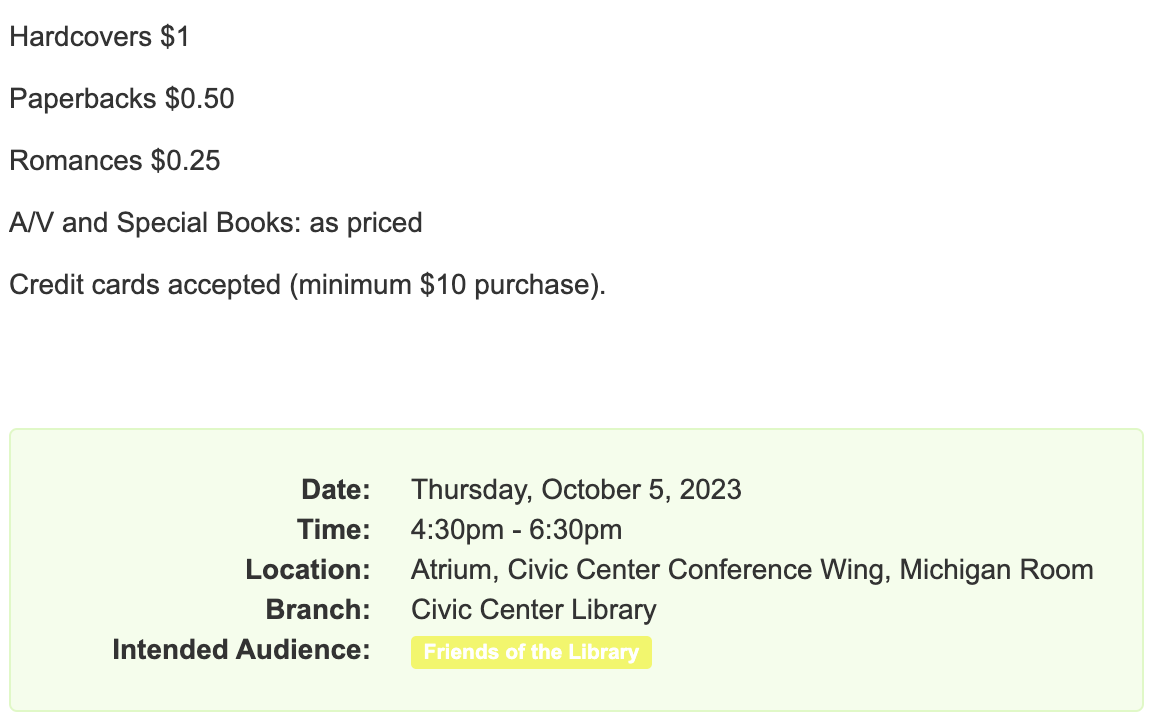Select the 4:30pm - 6:30pm time value
This screenshot has width=1158, height=722.
(x=517, y=530)
